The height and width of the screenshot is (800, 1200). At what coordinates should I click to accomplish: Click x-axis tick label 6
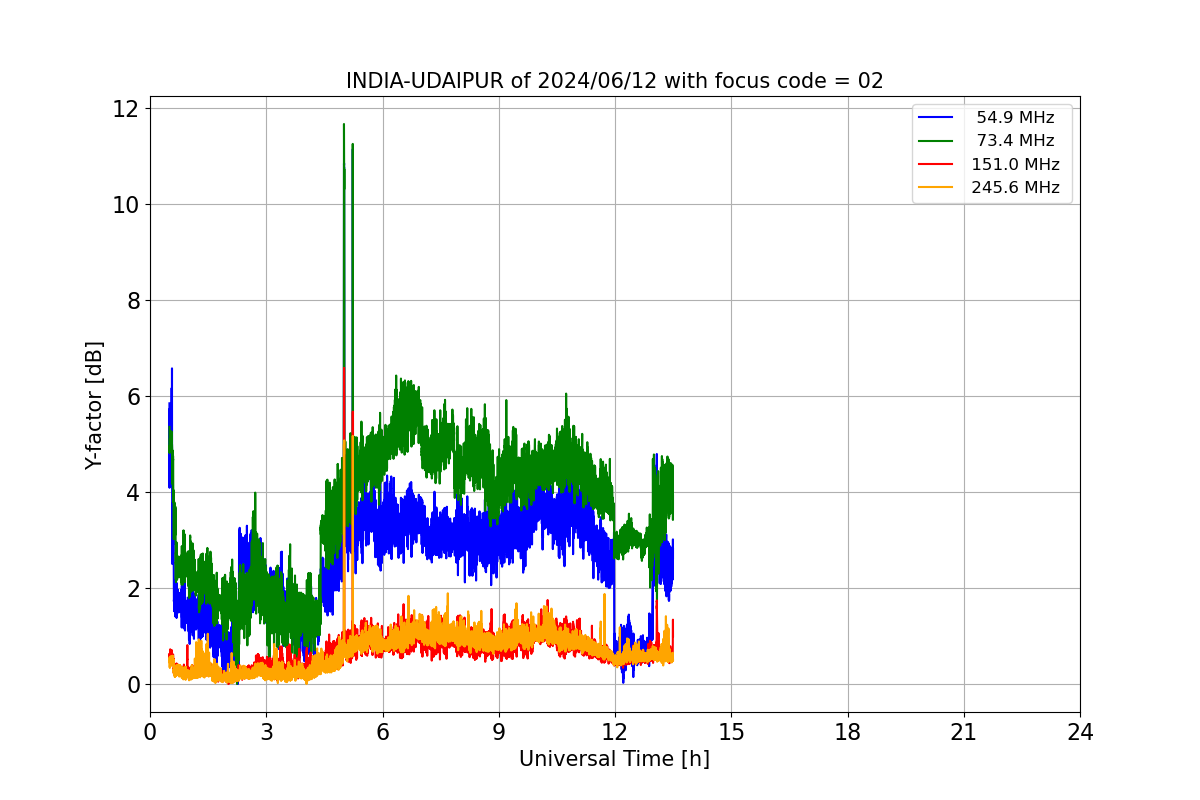pyautogui.click(x=382, y=732)
